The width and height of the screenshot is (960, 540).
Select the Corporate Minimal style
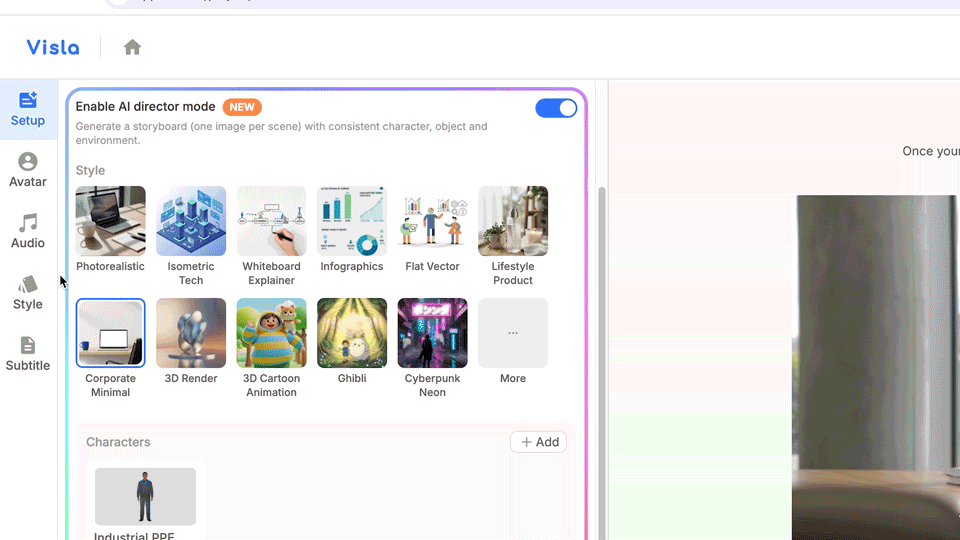110,333
